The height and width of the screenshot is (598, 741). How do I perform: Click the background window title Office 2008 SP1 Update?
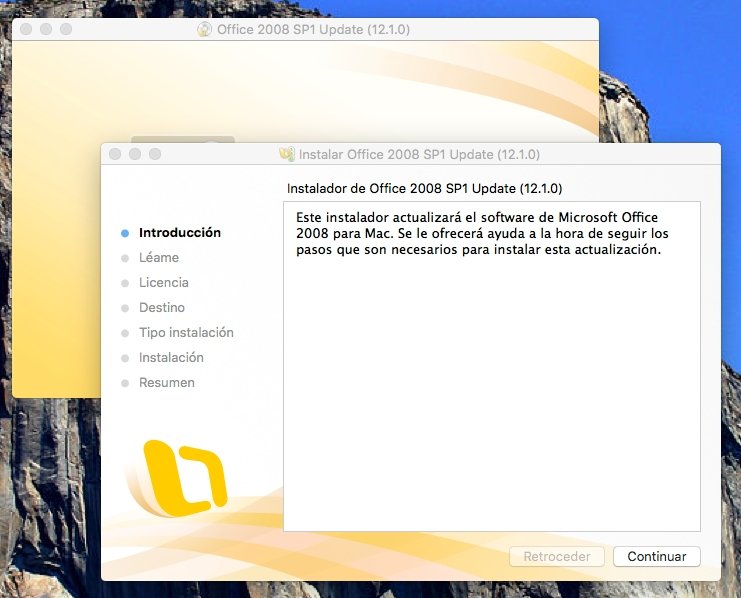tap(313, 30)
